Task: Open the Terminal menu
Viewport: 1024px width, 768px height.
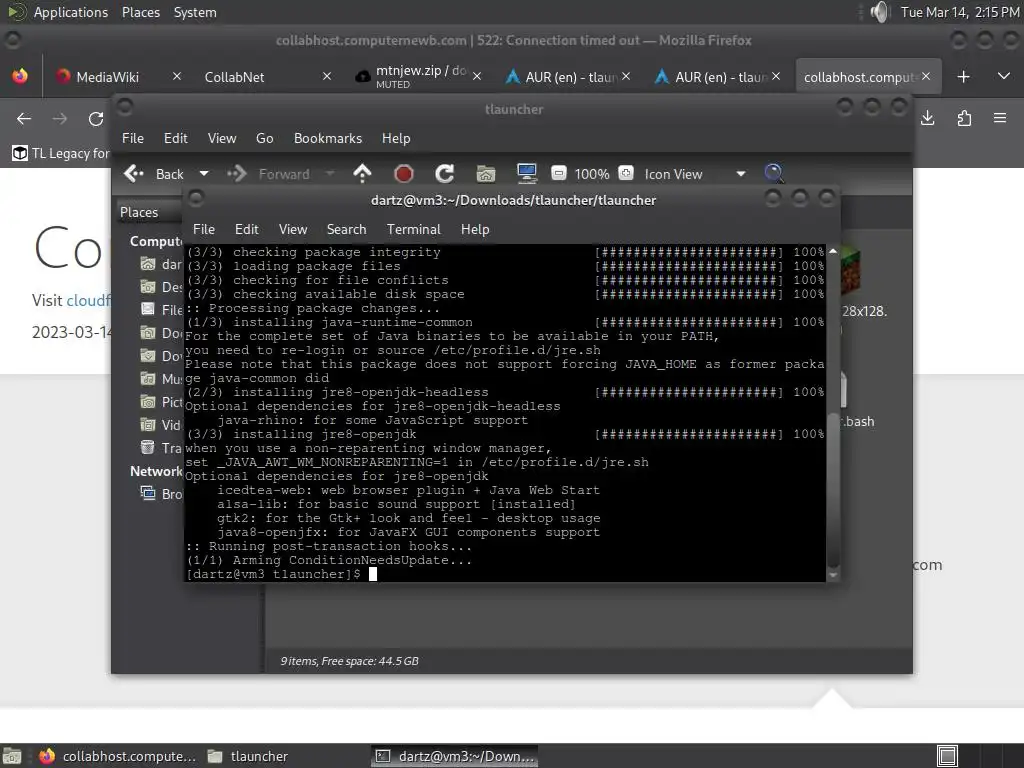Action: click(413, 229)
